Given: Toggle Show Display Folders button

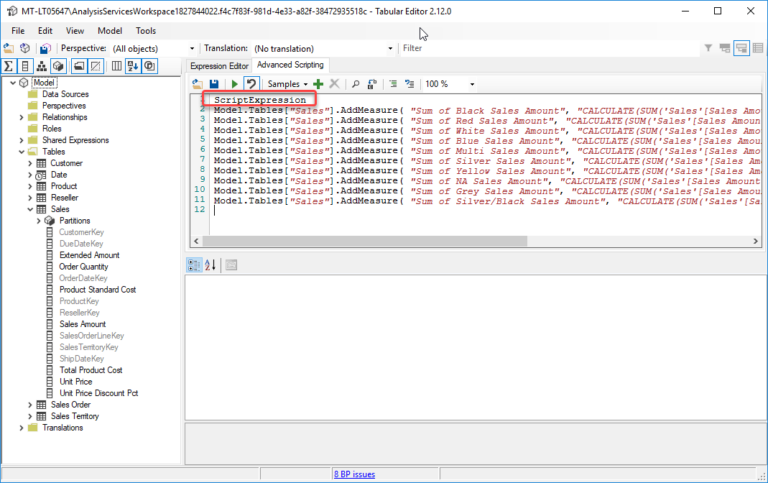Looking at the screenshot, I should tap(79, 66).
